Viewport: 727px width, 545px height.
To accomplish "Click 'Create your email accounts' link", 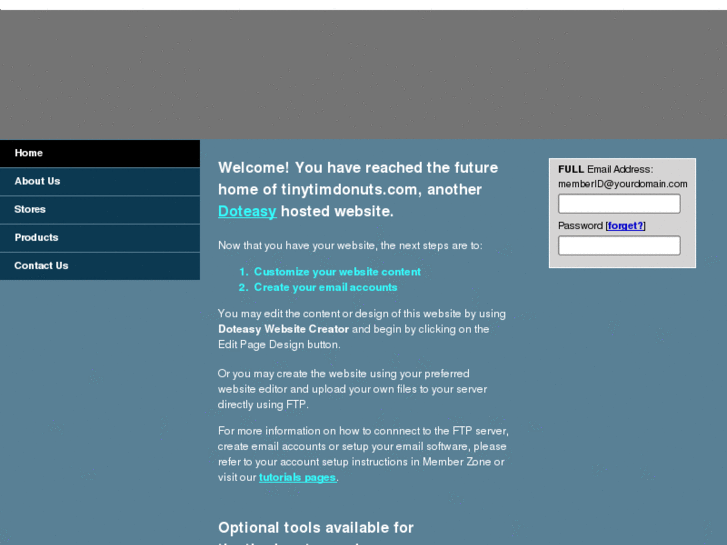I will 325,288.
